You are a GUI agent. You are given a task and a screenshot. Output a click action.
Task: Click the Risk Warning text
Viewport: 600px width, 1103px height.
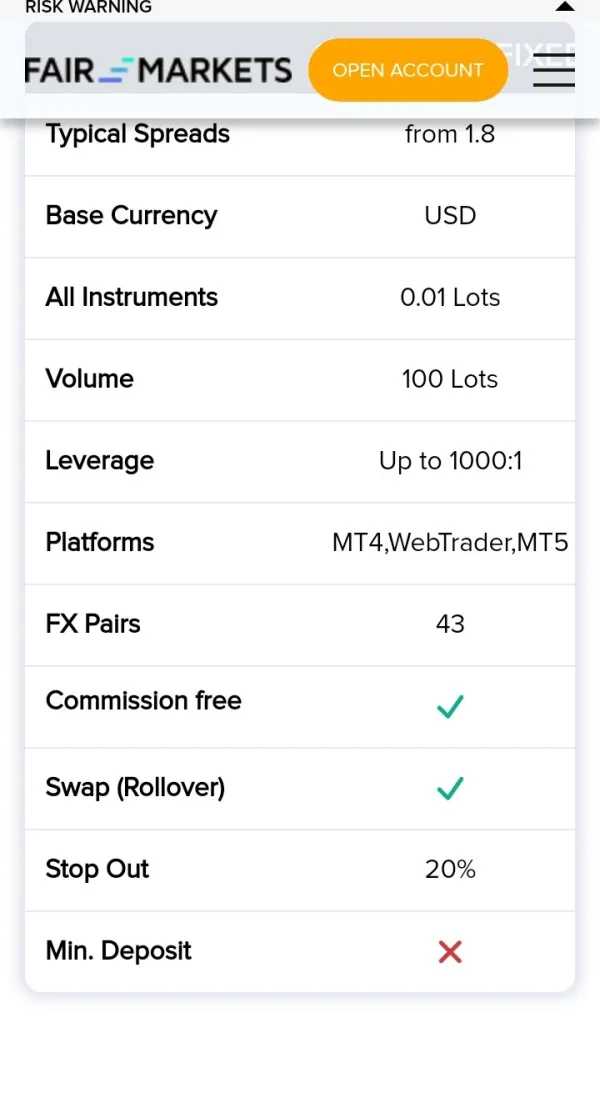[x=88, y=7]
